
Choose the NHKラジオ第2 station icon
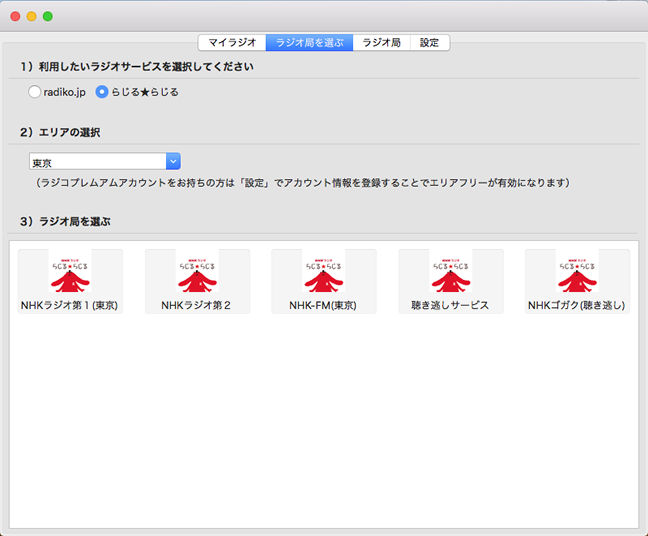(197, 271)
